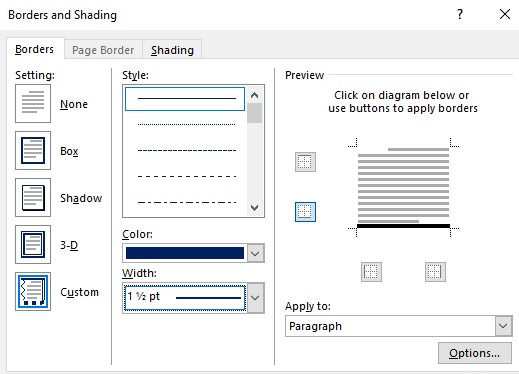The height and width of the screenshot is (374, 519).
Task: Choose the Box border setting icon
Action: click(33, 150)
